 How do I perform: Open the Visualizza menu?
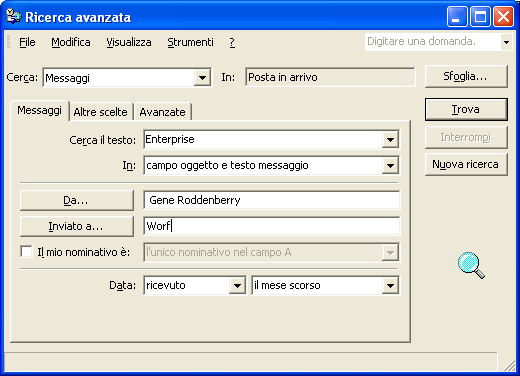pyautogui.click(x=129, y=42)
